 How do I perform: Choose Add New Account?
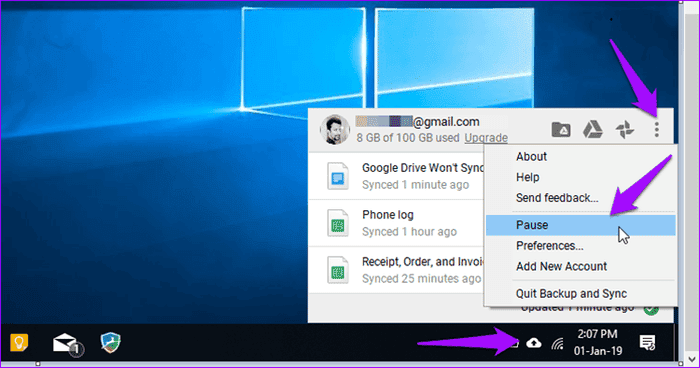(561, 266)
